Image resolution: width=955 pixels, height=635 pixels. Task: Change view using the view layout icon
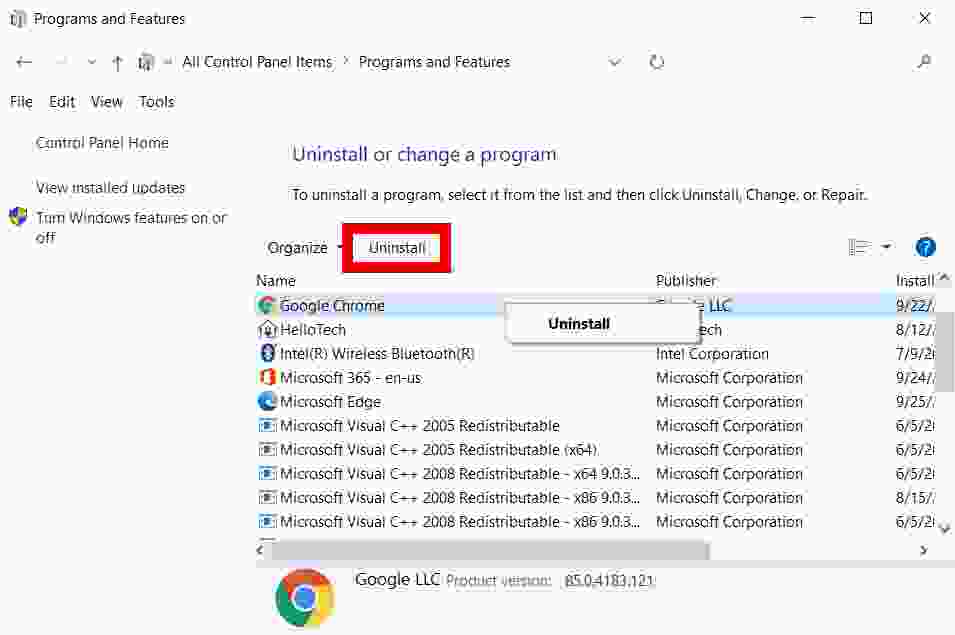(859, 247)
